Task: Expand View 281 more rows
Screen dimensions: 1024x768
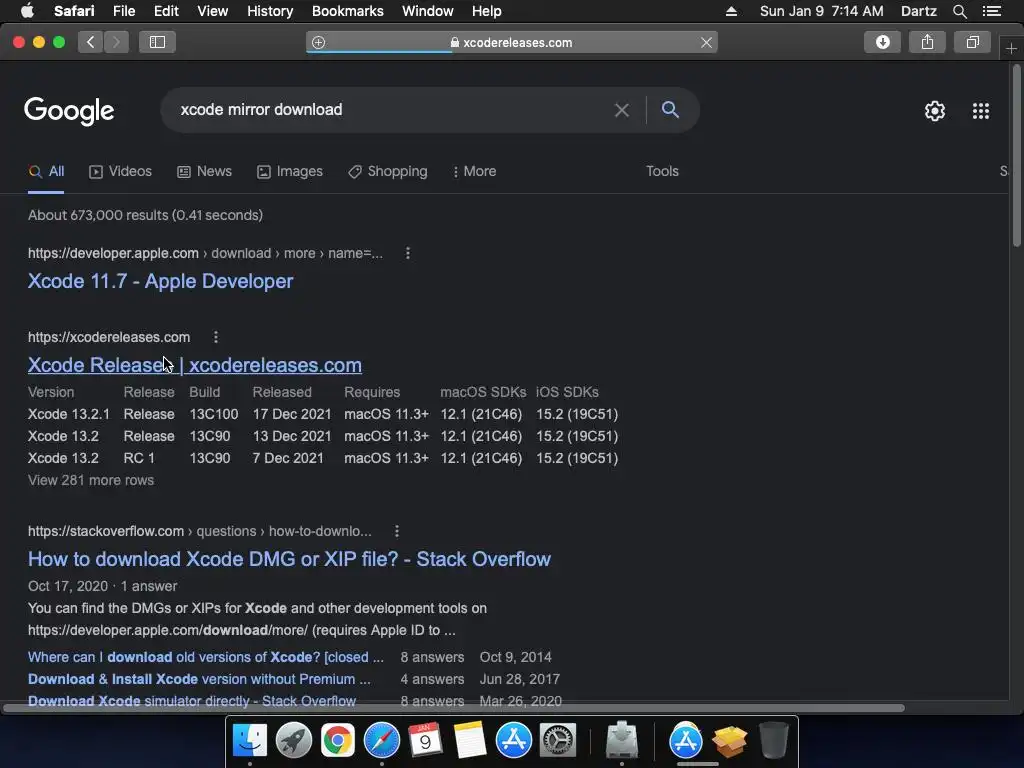Action: click(91, 480)
